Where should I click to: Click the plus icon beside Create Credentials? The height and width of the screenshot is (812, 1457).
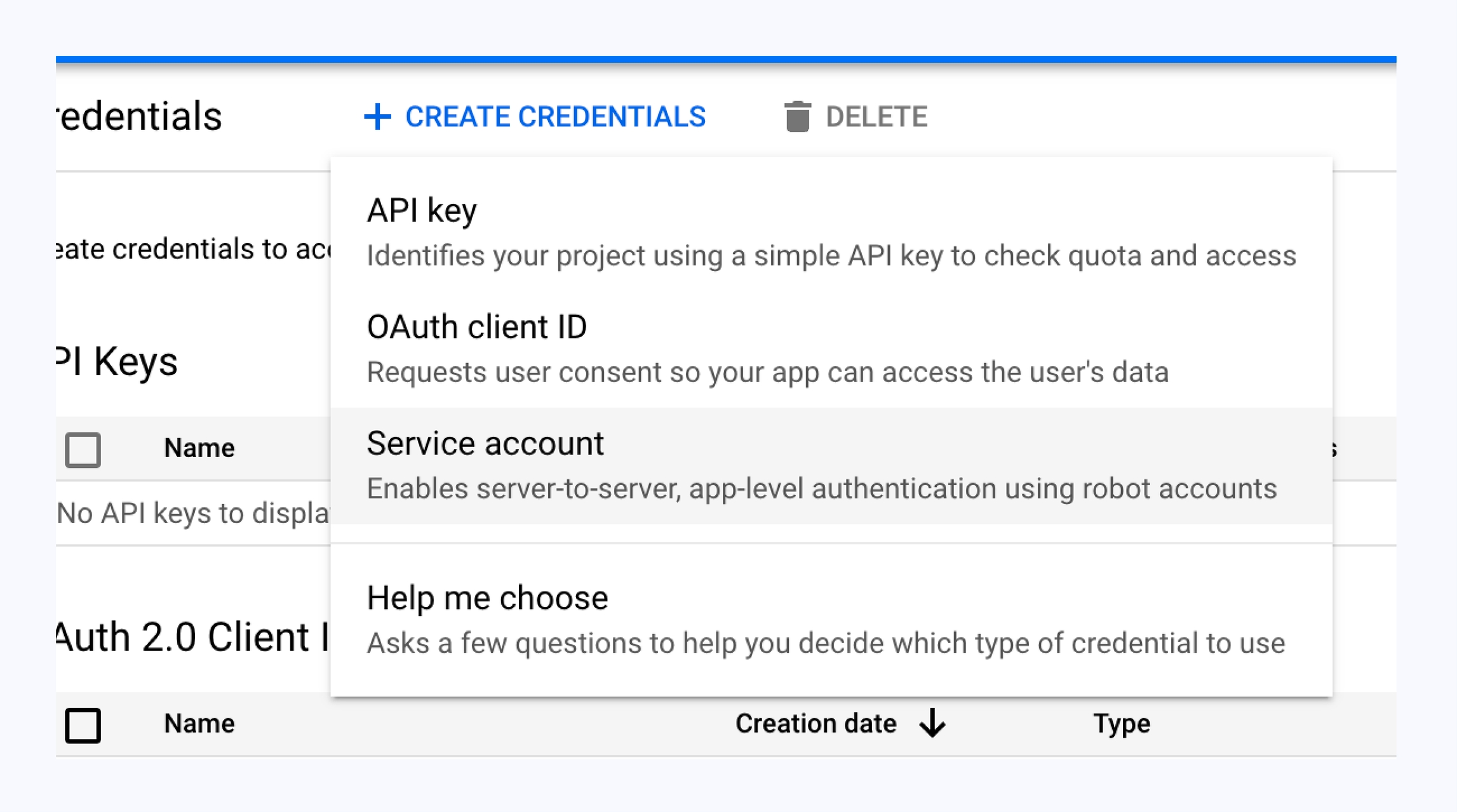(x=377, y=117)
